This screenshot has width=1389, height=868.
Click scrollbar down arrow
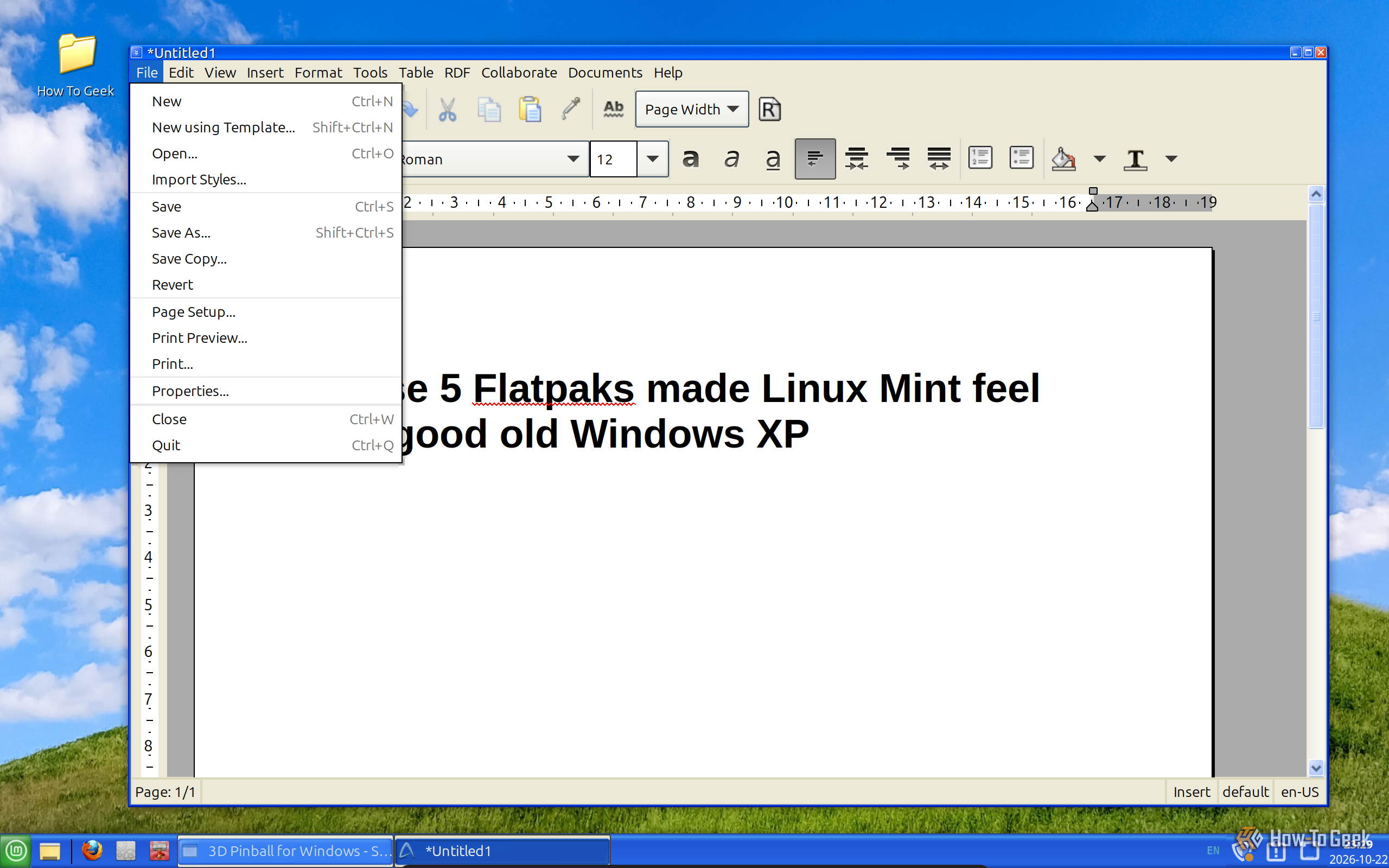(1316, 768)
